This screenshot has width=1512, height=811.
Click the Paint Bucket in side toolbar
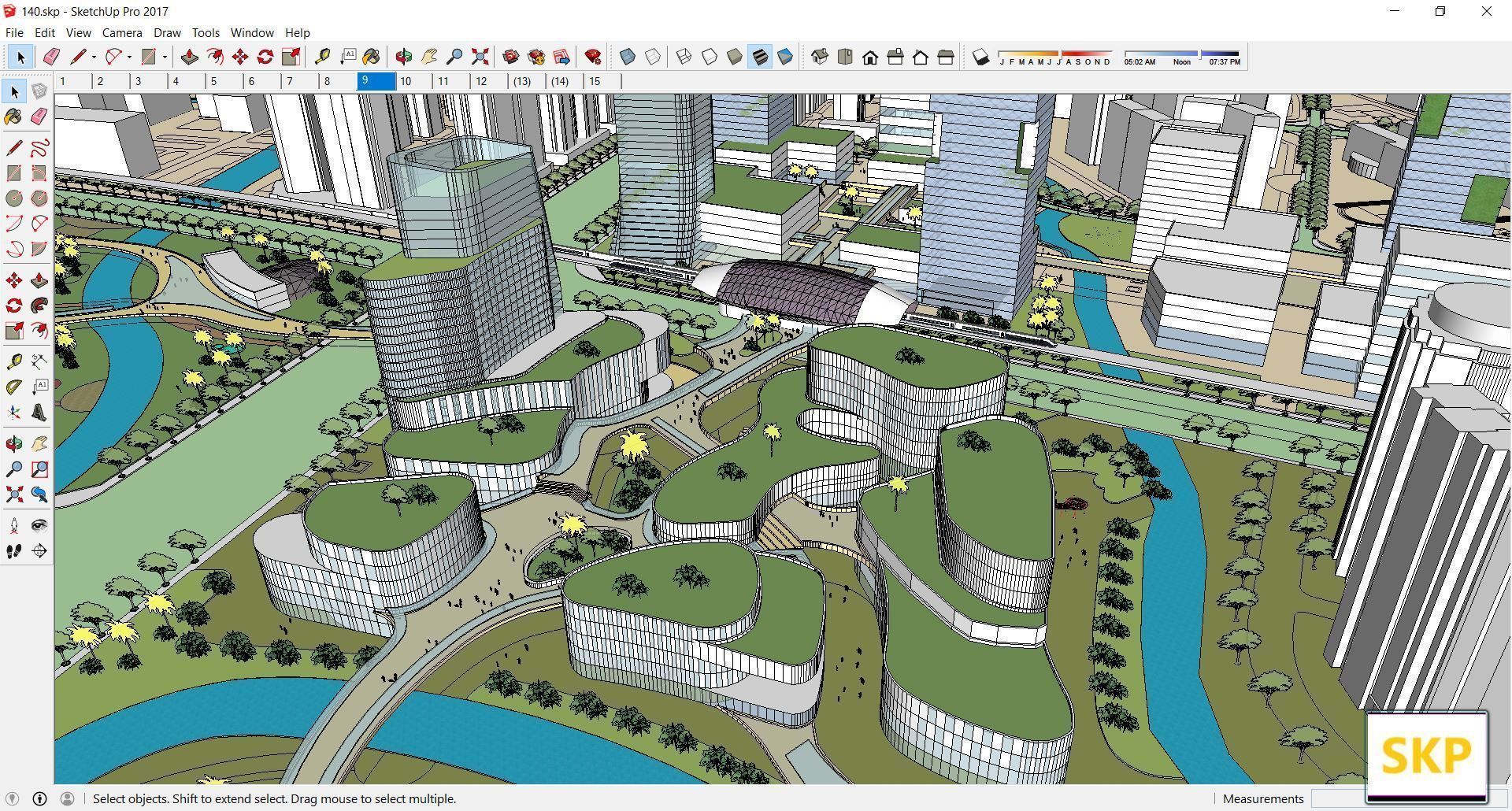(x=14, y=117)
